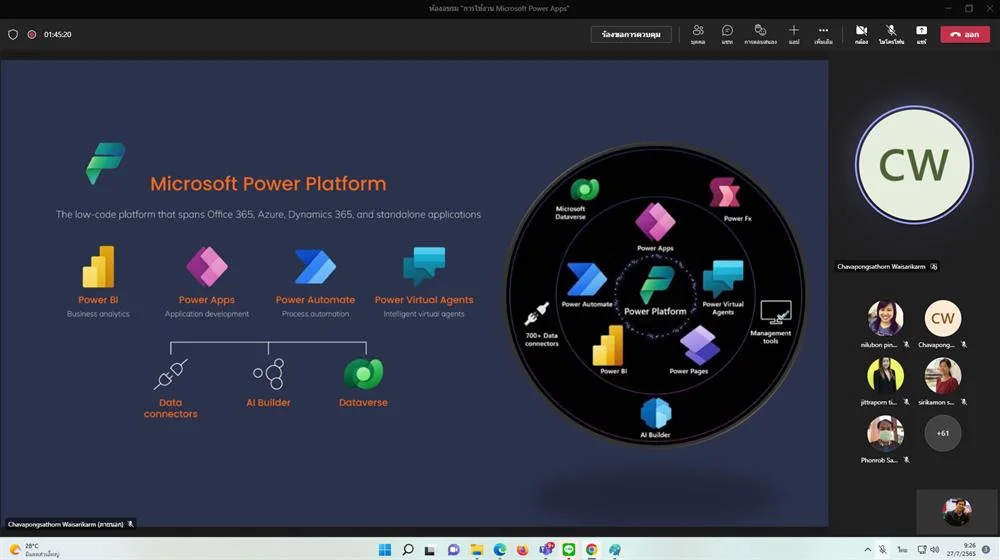The height and width of the screenshot is (560, 1000).
Task: Select jittraporn participant thumbnail
Action: 885,375
